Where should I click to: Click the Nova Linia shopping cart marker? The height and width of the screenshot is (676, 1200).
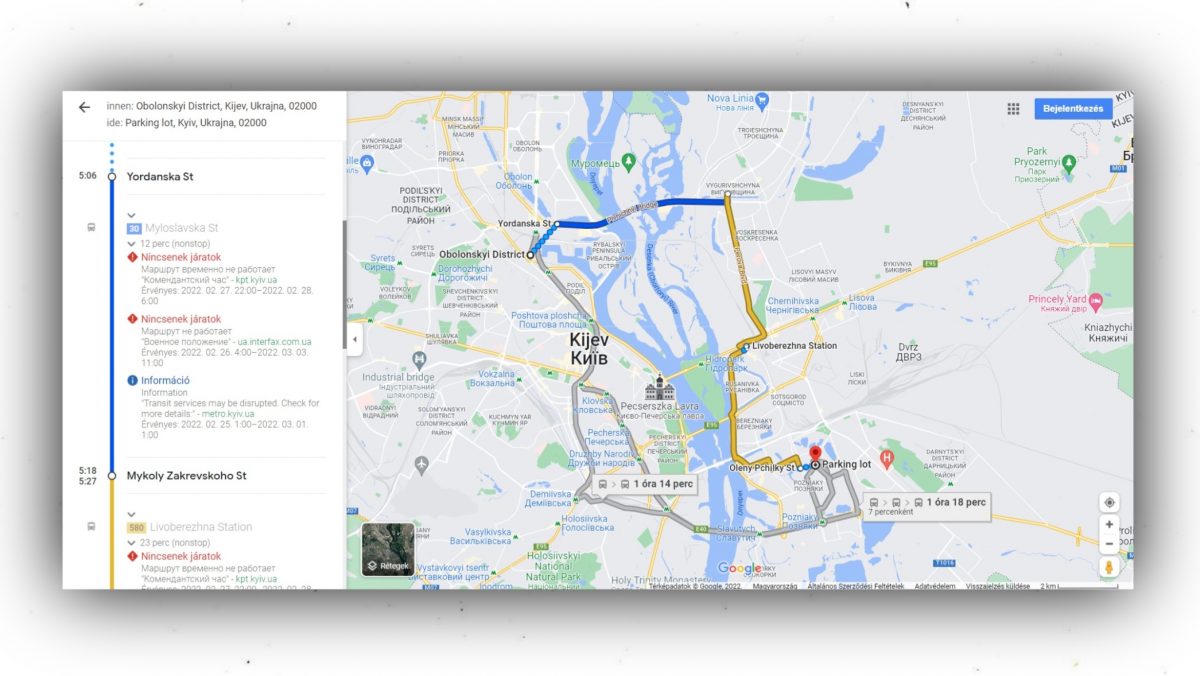(762, 99)
